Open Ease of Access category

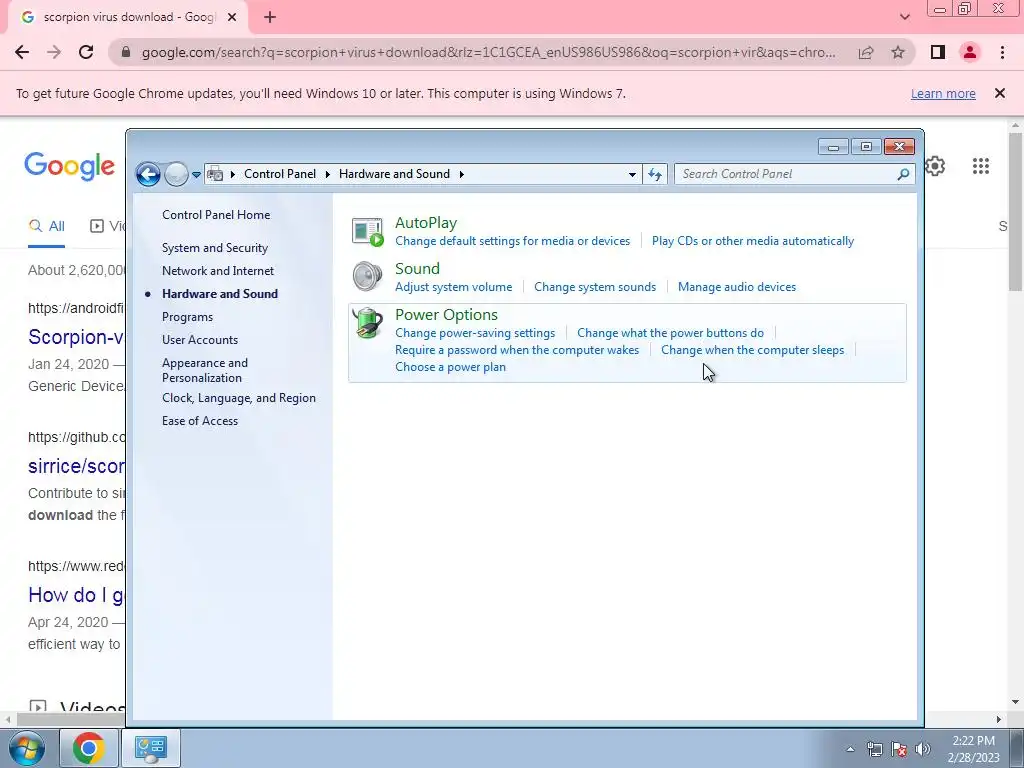(200, 421)
